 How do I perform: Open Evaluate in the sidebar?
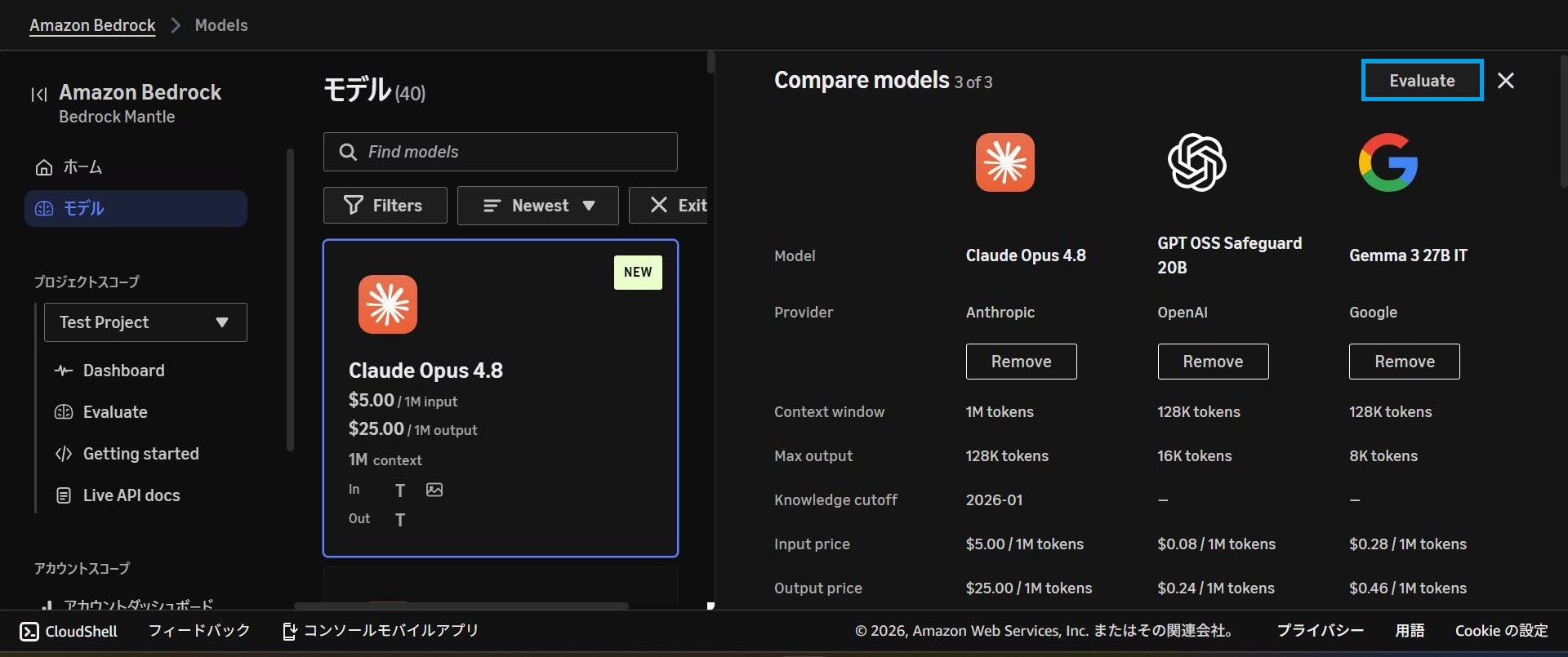tap(115, 412)
